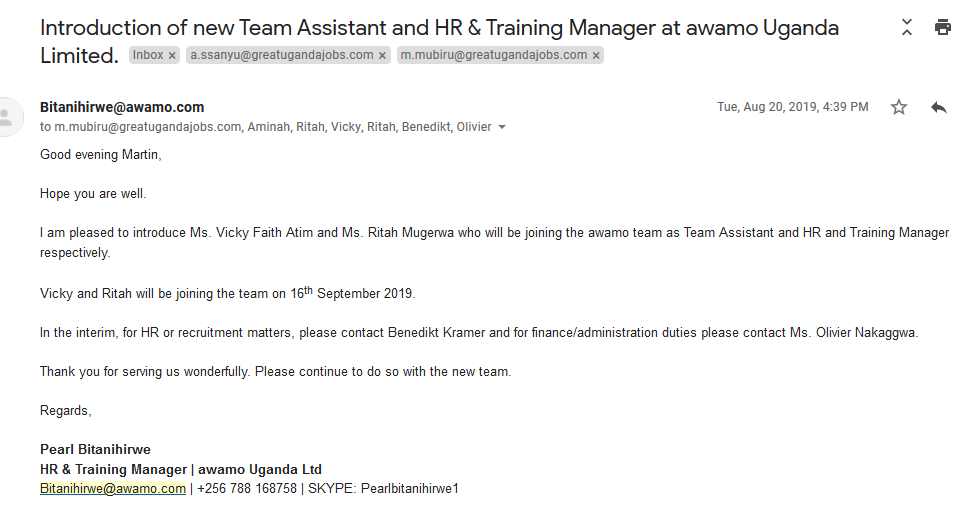The image size is (967, 513).
Task: Print this email using the printer icon
Action: (x=943, y=27)
